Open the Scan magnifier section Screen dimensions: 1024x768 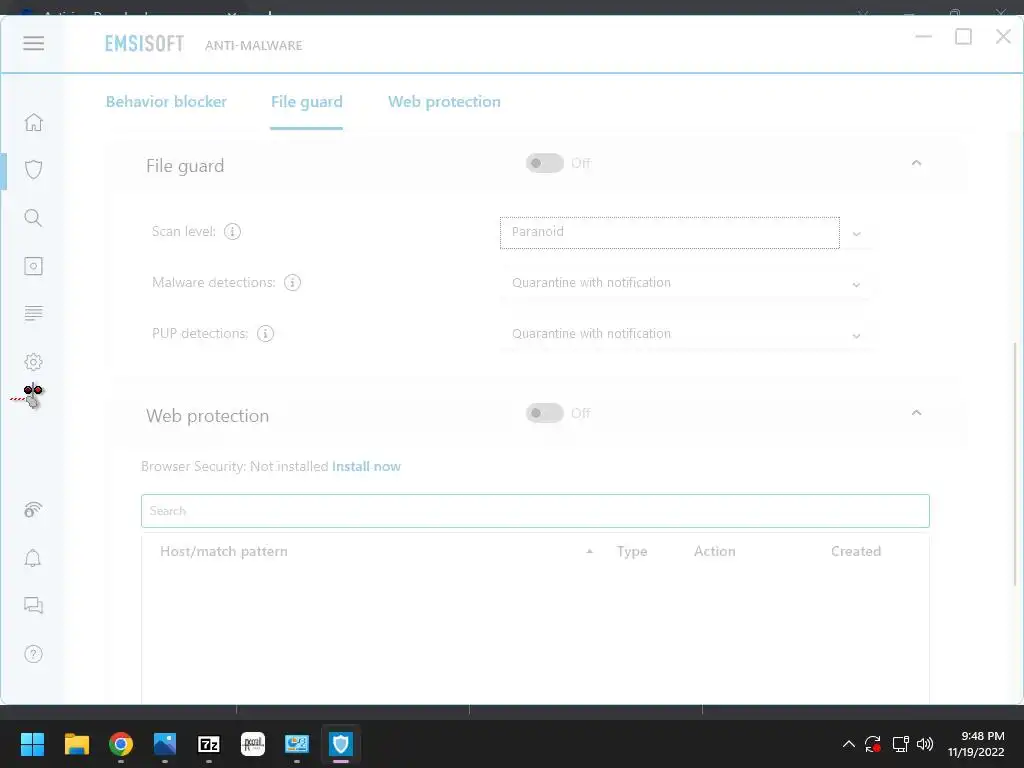[x=33, y=217]
